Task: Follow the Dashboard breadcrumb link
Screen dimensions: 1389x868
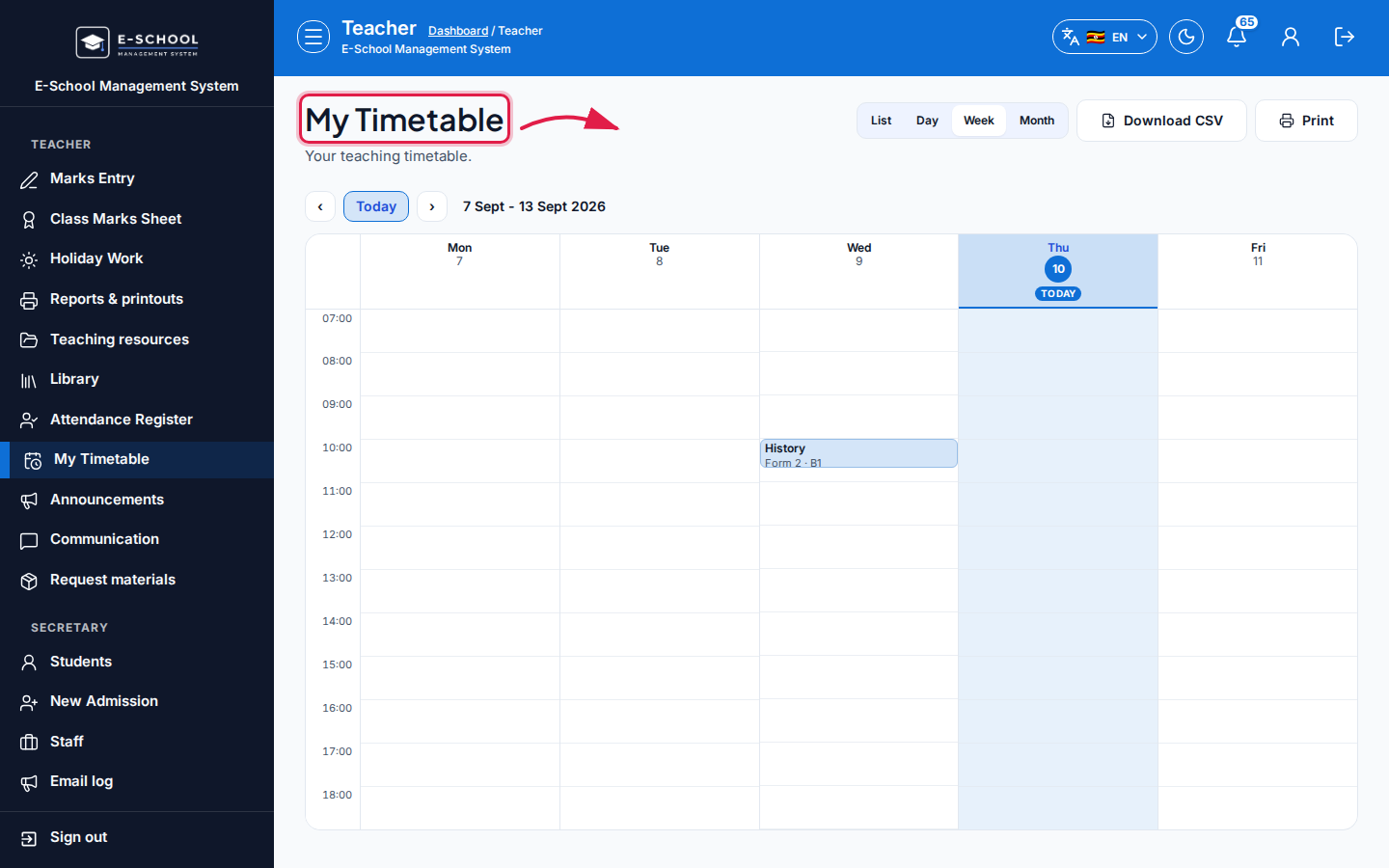Action: tap(458, 31)
